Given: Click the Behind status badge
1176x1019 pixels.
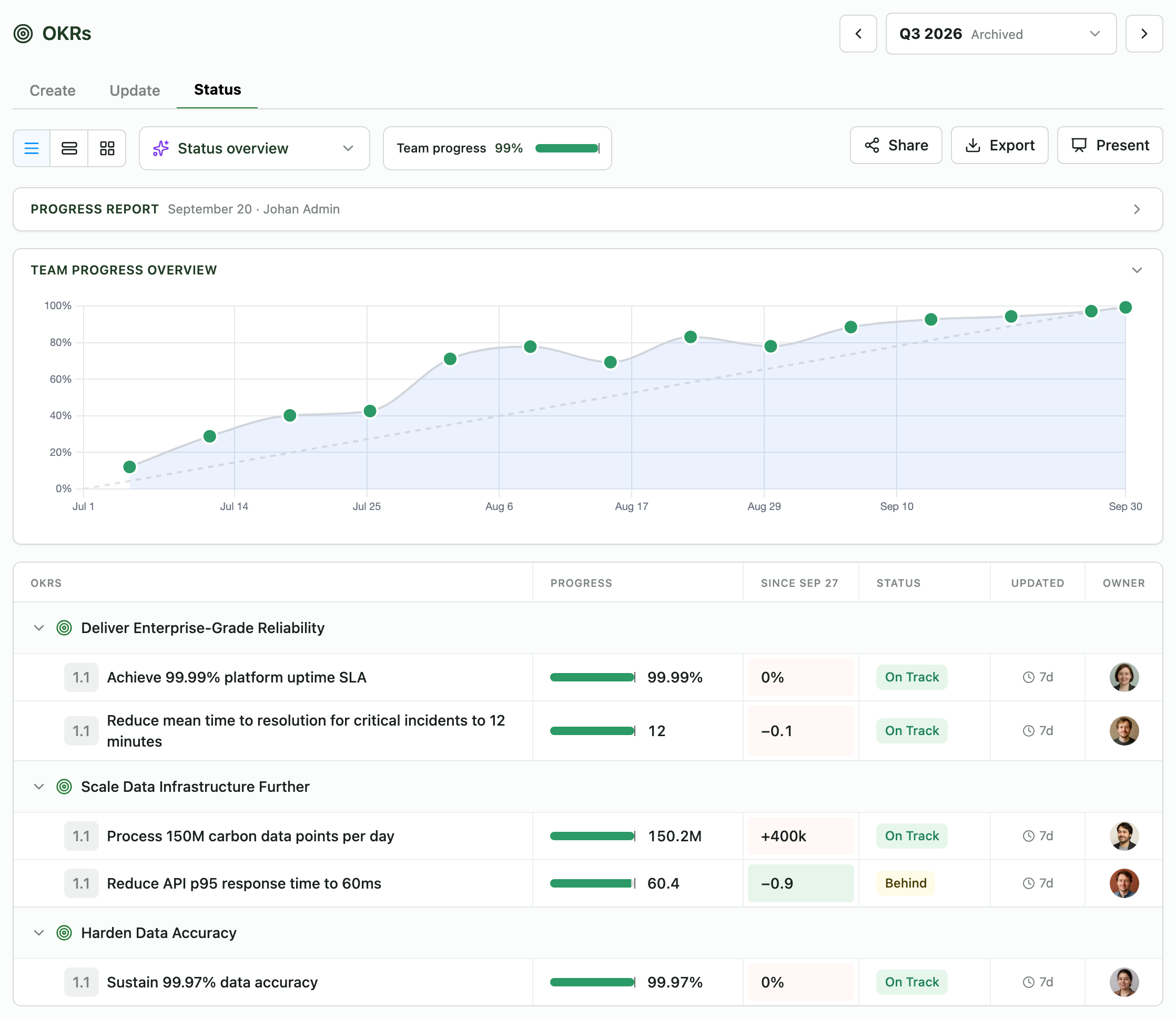Looking at the screenshot, I should click(x=905, y=883).
